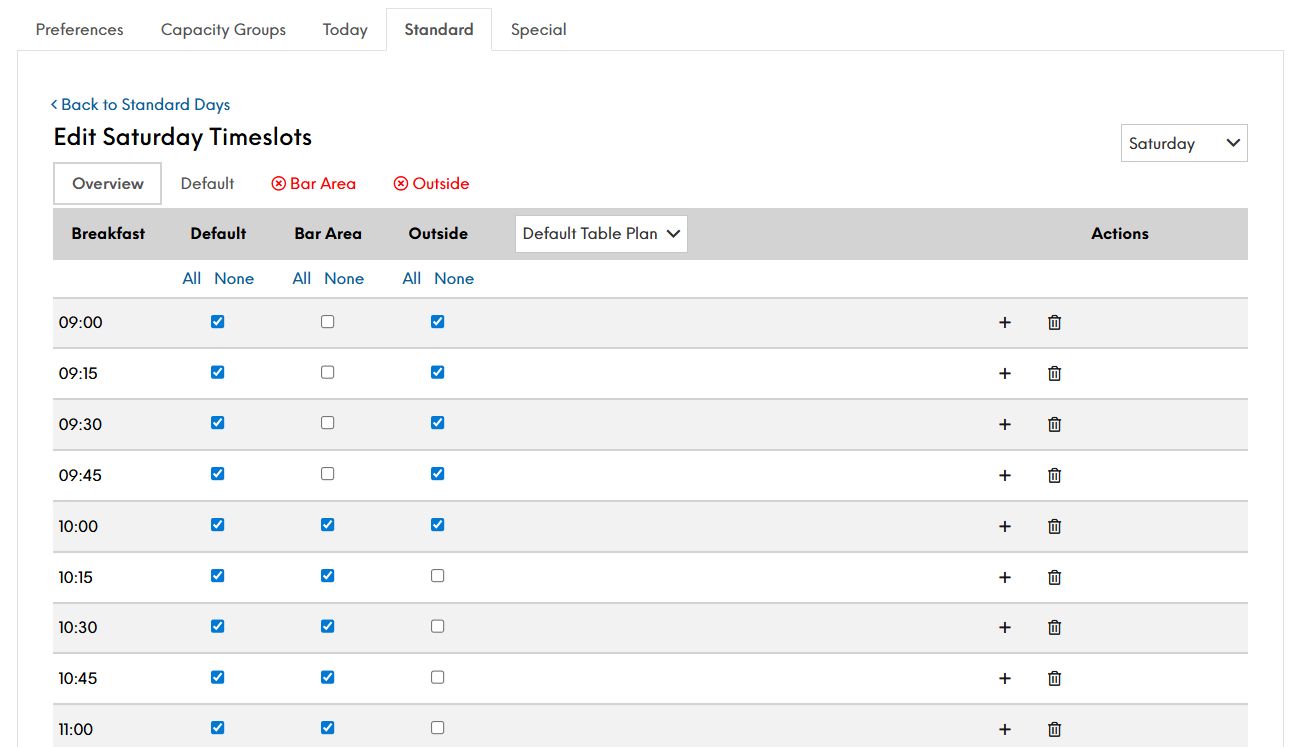Click the plus icon in the 09:30 row
Viewport: 1301px width, 747px height.
(x=1005, y=425)
